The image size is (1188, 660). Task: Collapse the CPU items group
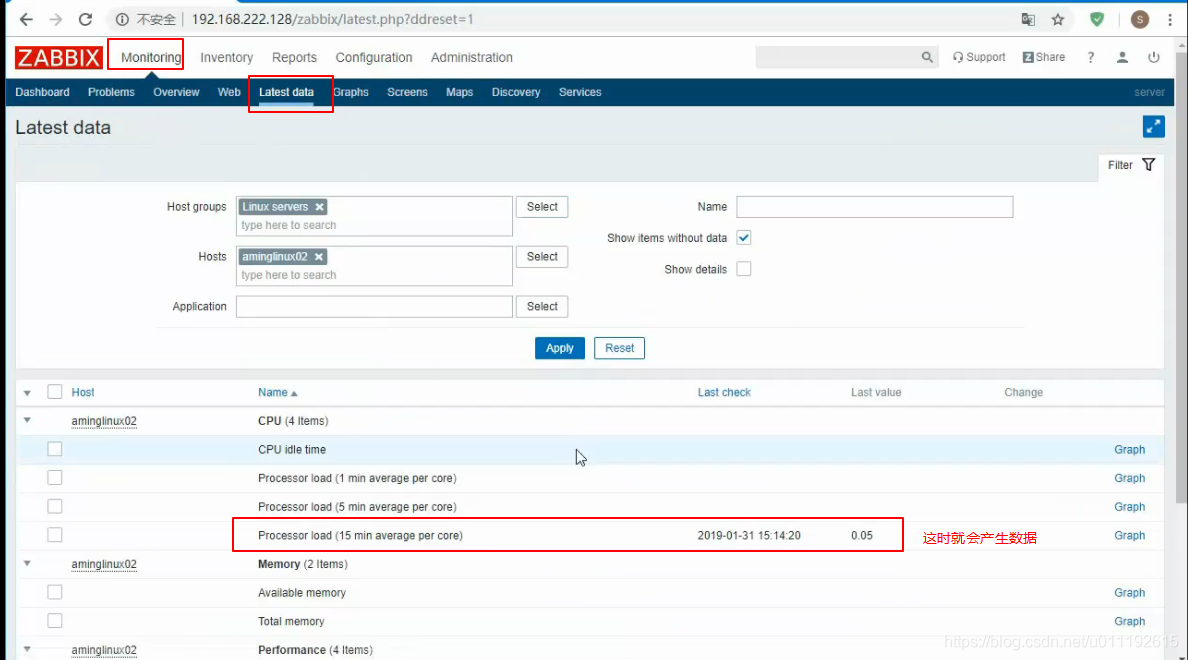pos(27,421)
